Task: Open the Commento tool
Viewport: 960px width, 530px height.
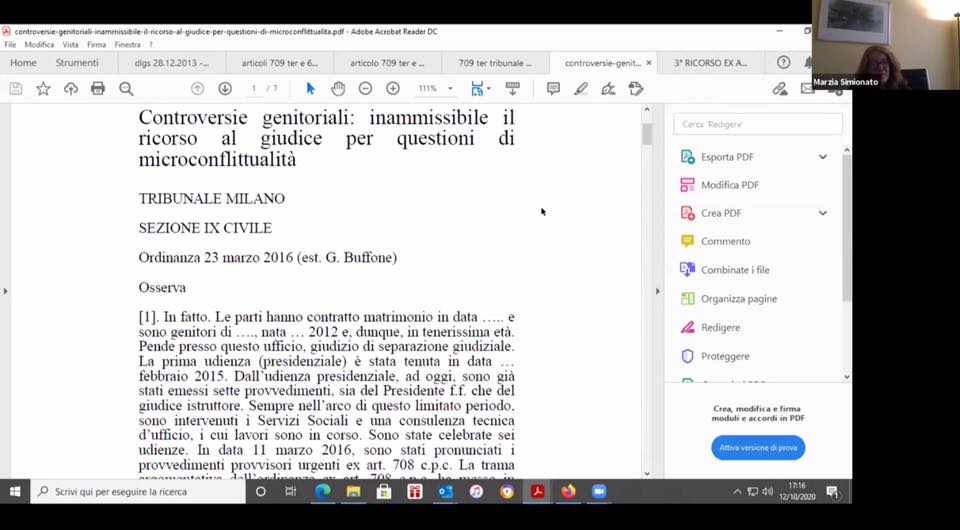Action: point(725,241)
